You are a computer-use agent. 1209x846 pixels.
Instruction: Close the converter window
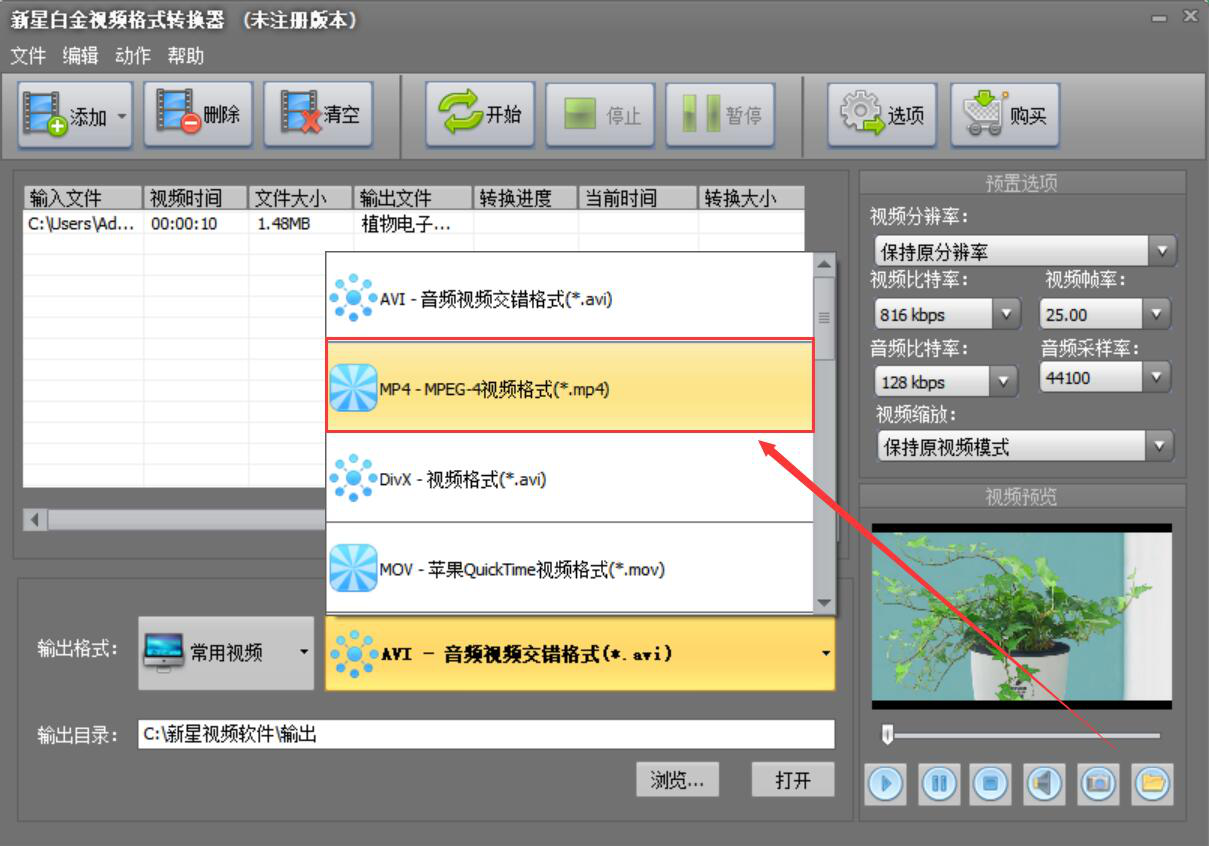(x=1191, y=16)
